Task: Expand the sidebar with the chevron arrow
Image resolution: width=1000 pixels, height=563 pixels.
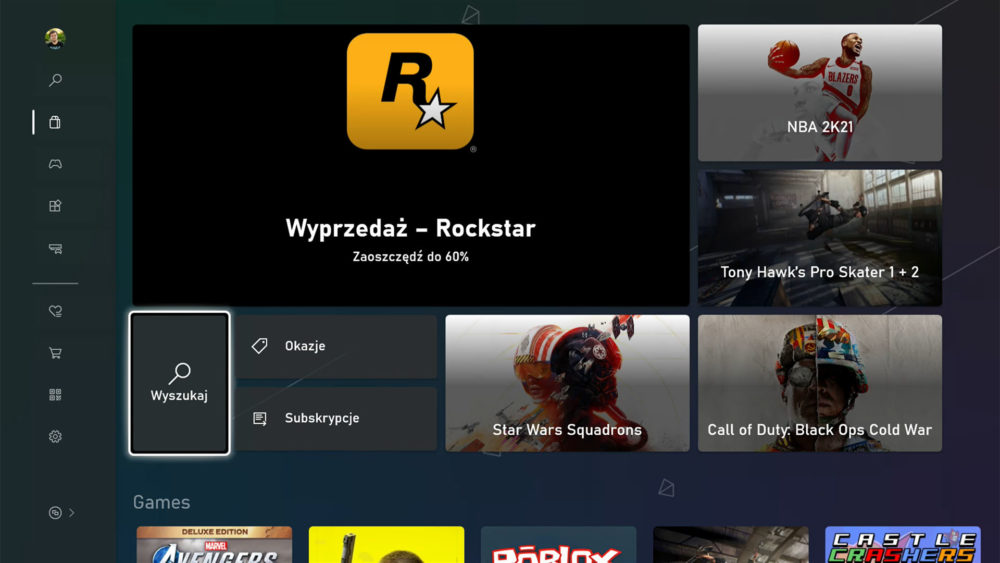Action: pyautogui.click(x=71, y=513)
